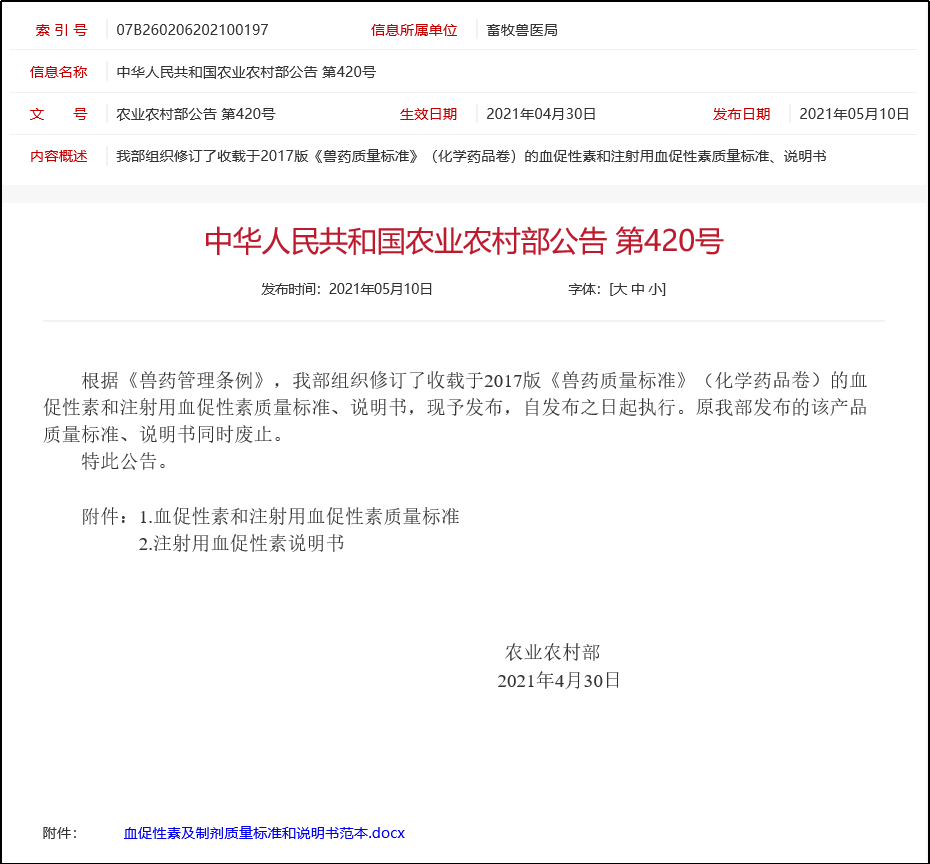This screenshot has height=864, width=930.
Task: Click the signed date 2021年4月30日
Action: pyautogui.click(x=559, y=681)
